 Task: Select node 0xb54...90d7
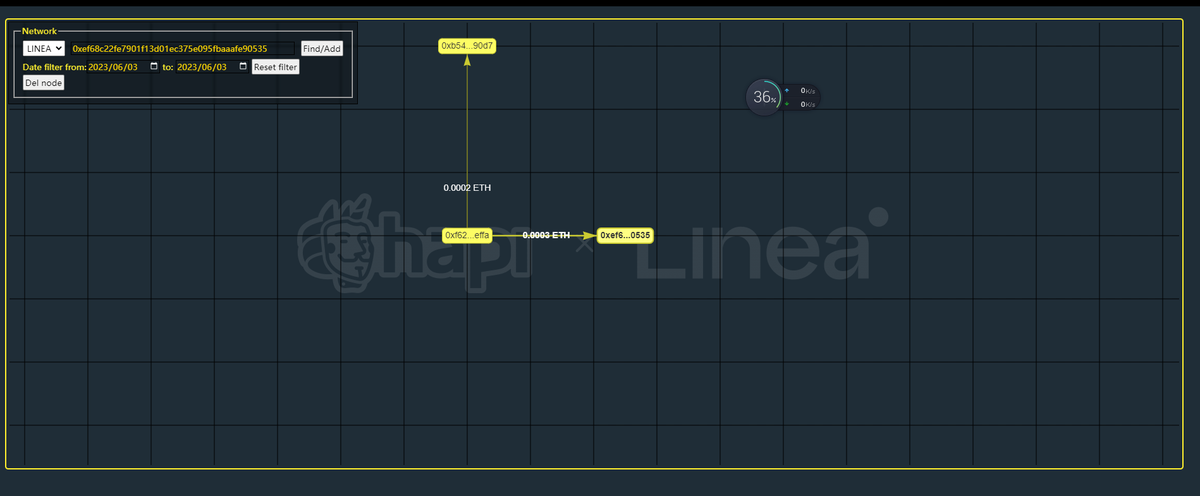(468, 46)
